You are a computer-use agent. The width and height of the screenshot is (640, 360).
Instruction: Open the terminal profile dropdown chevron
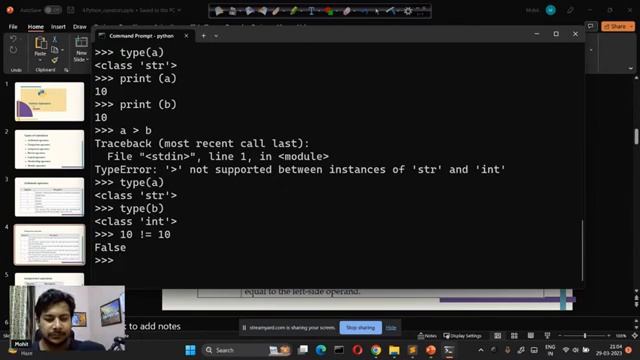(216, 36)
